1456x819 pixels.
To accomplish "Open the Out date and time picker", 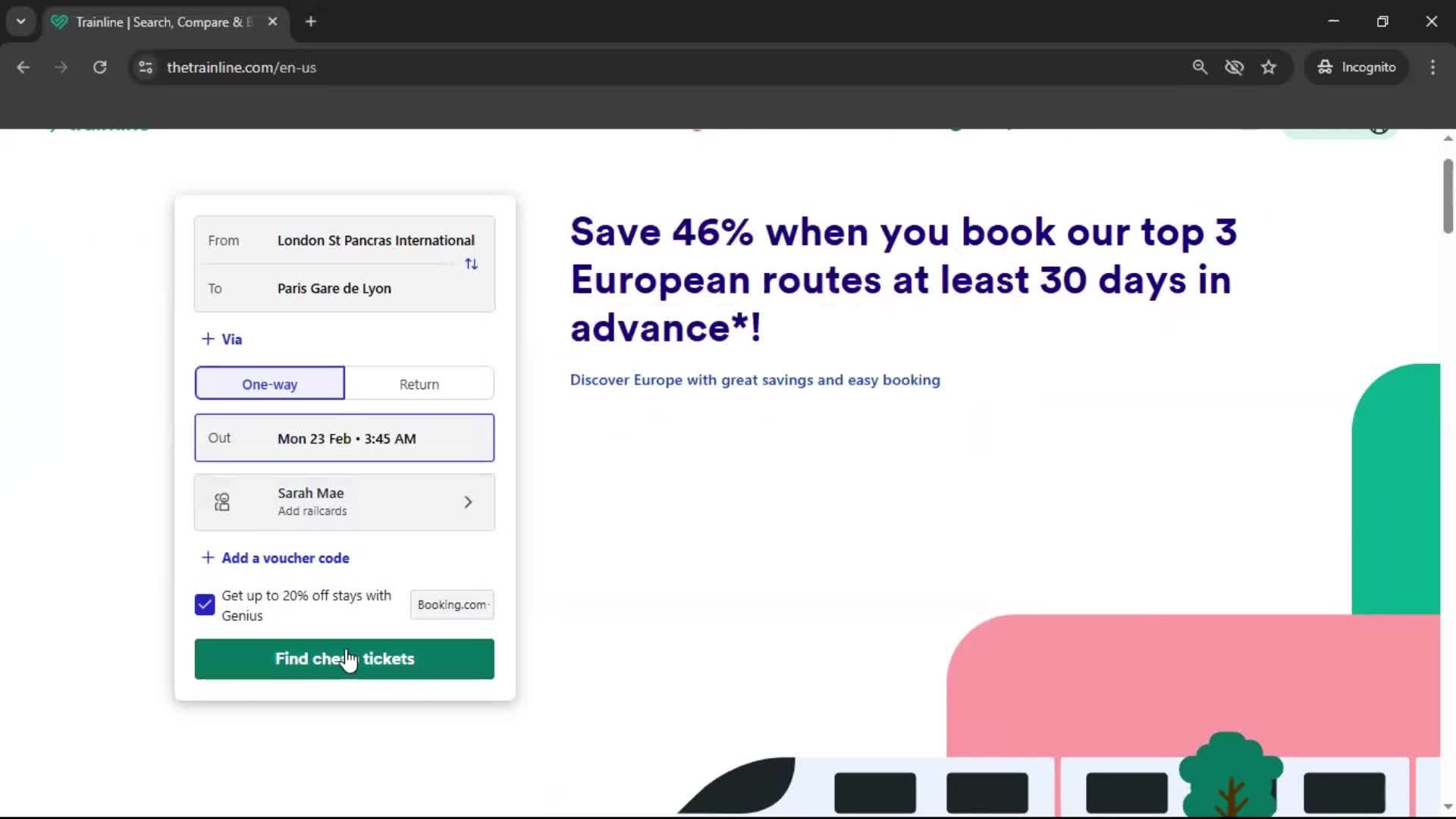I will tap(344, 438).
